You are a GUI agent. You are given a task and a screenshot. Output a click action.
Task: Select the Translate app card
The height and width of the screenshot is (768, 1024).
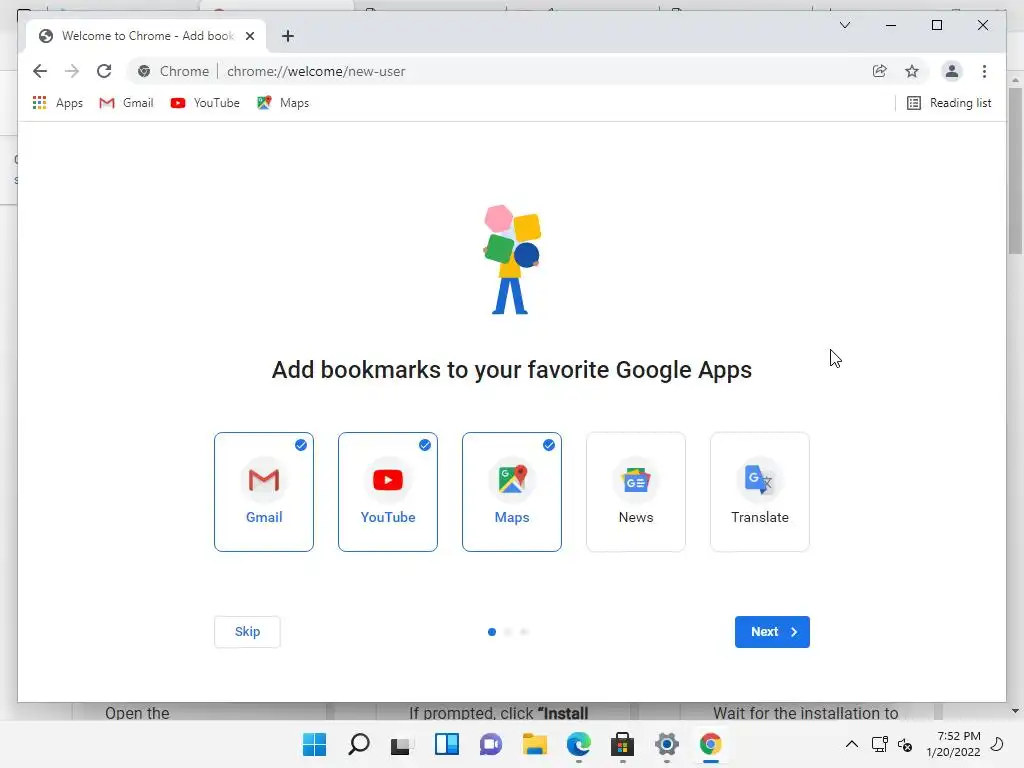[x=760, y=492]
